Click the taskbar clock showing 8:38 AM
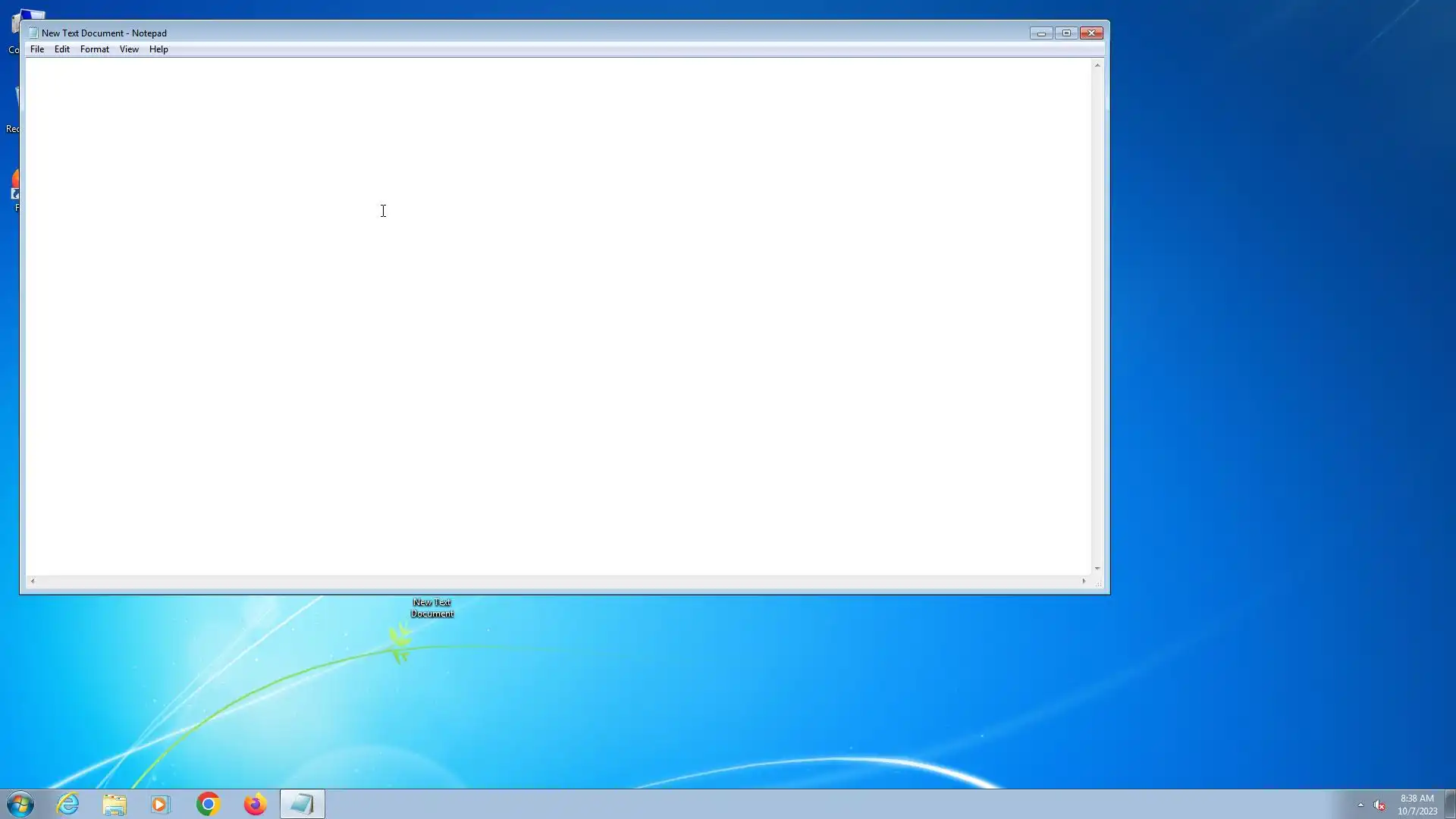 coord(1417,804)
